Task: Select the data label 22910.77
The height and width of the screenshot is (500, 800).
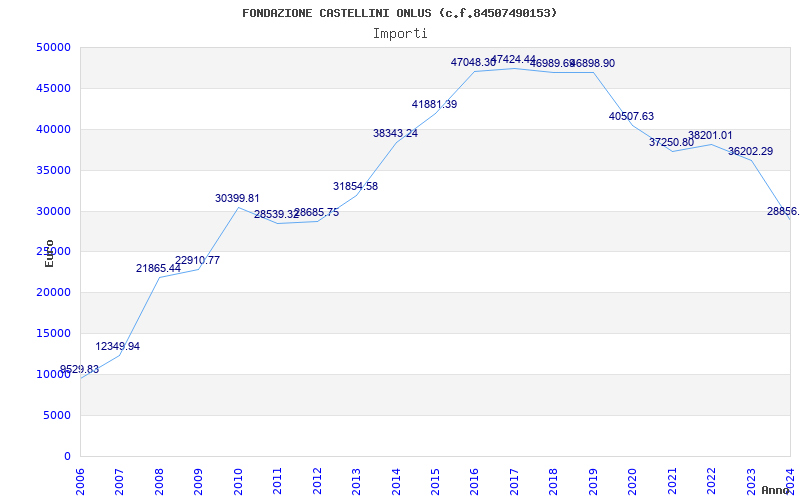Action: tap(197, 260)
